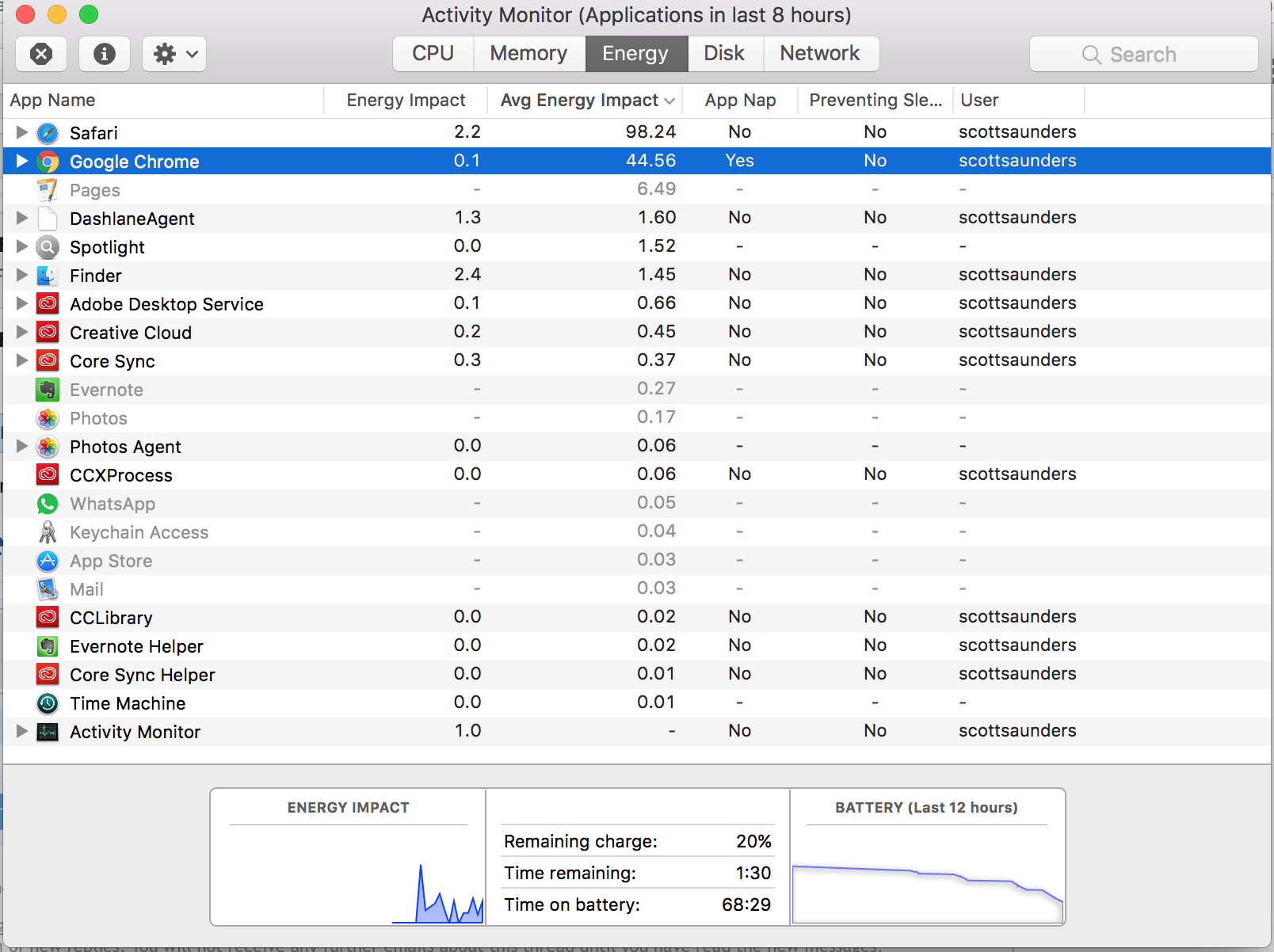Sort by Energy Impact column header
Image resolution: width=1274 pixels, height=952 pixels.
[406, 101]
